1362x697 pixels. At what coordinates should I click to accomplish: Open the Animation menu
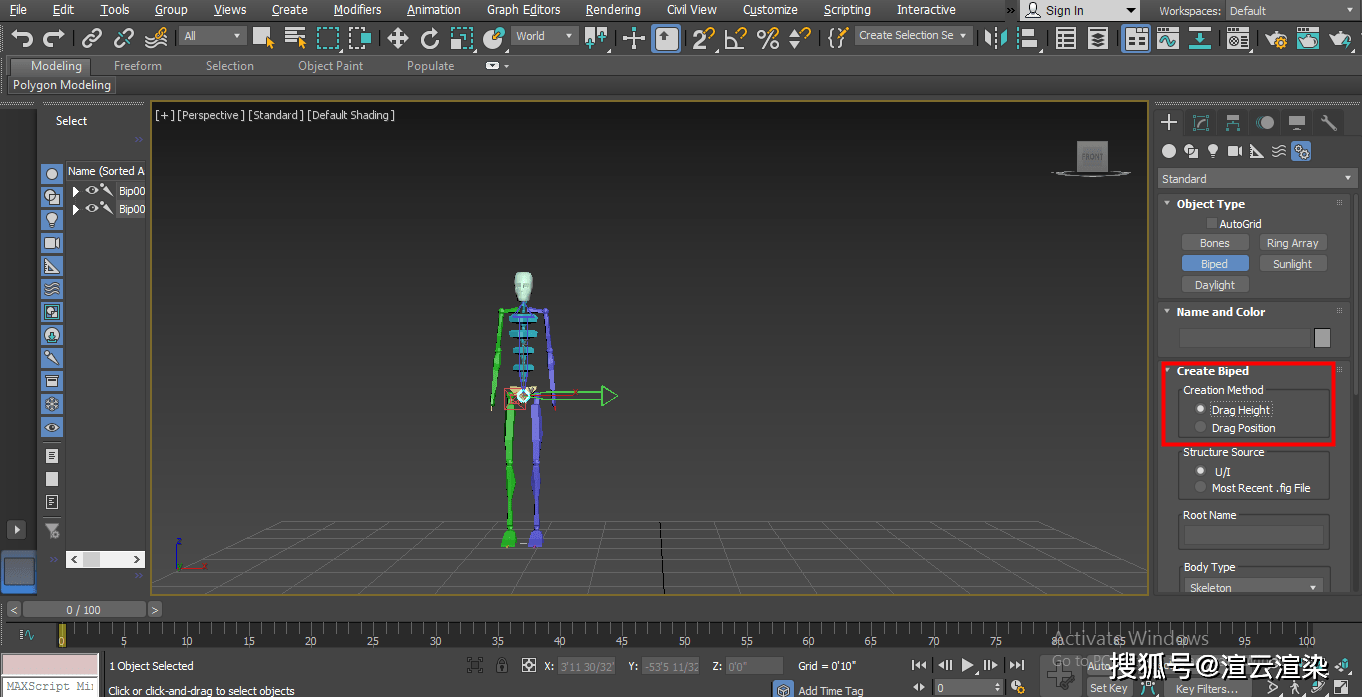434,10
